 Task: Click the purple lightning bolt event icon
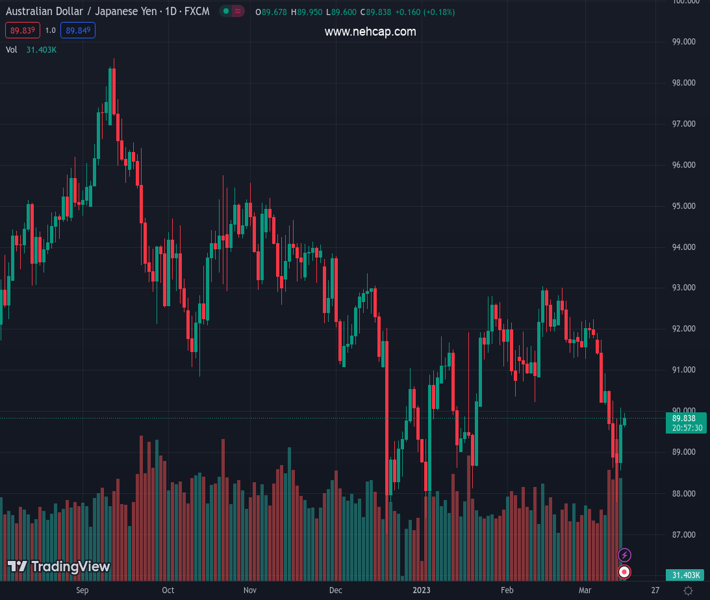(625, 555)
